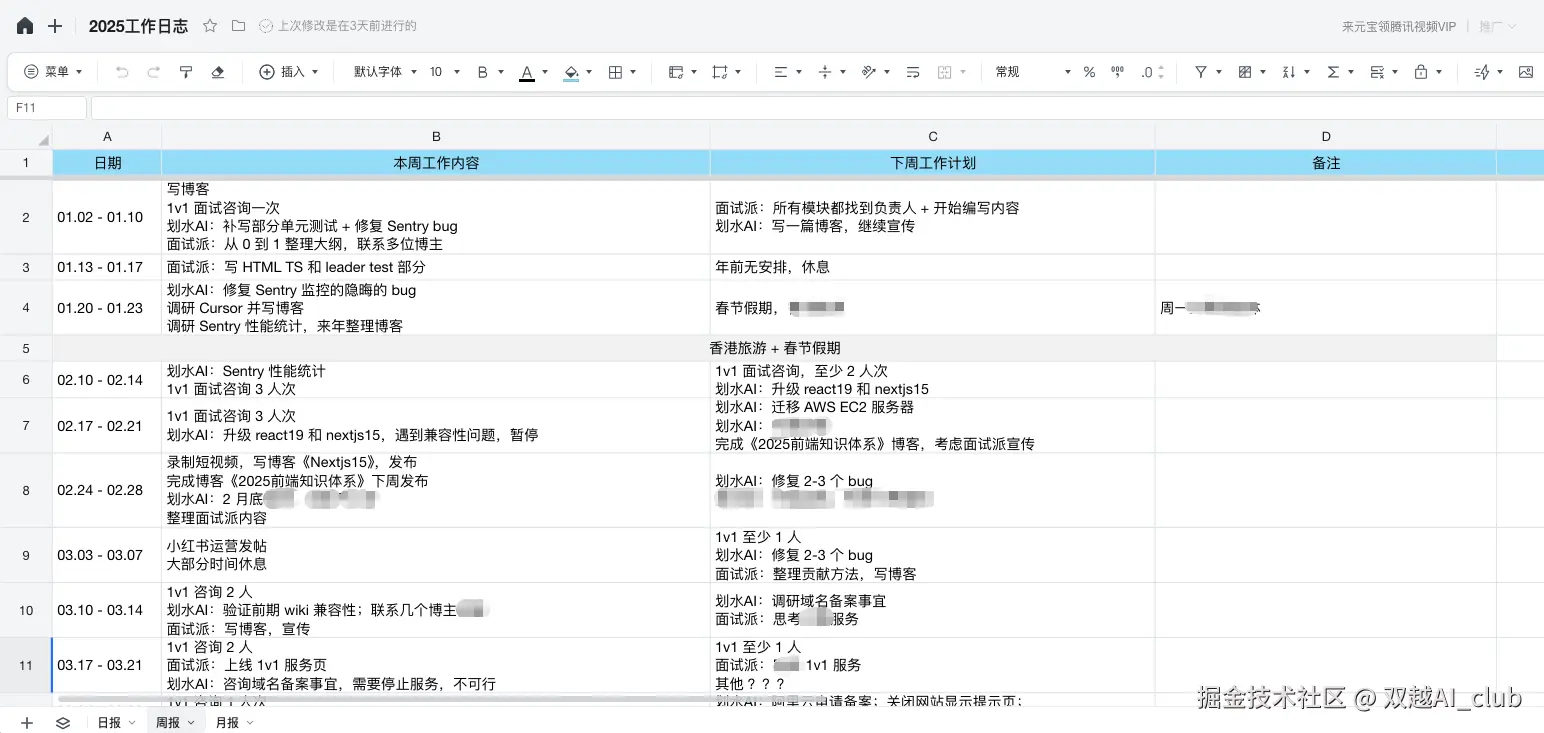Select the format painter tool
The width and height of the screenshot is (1544, 733).
point(185,72)
